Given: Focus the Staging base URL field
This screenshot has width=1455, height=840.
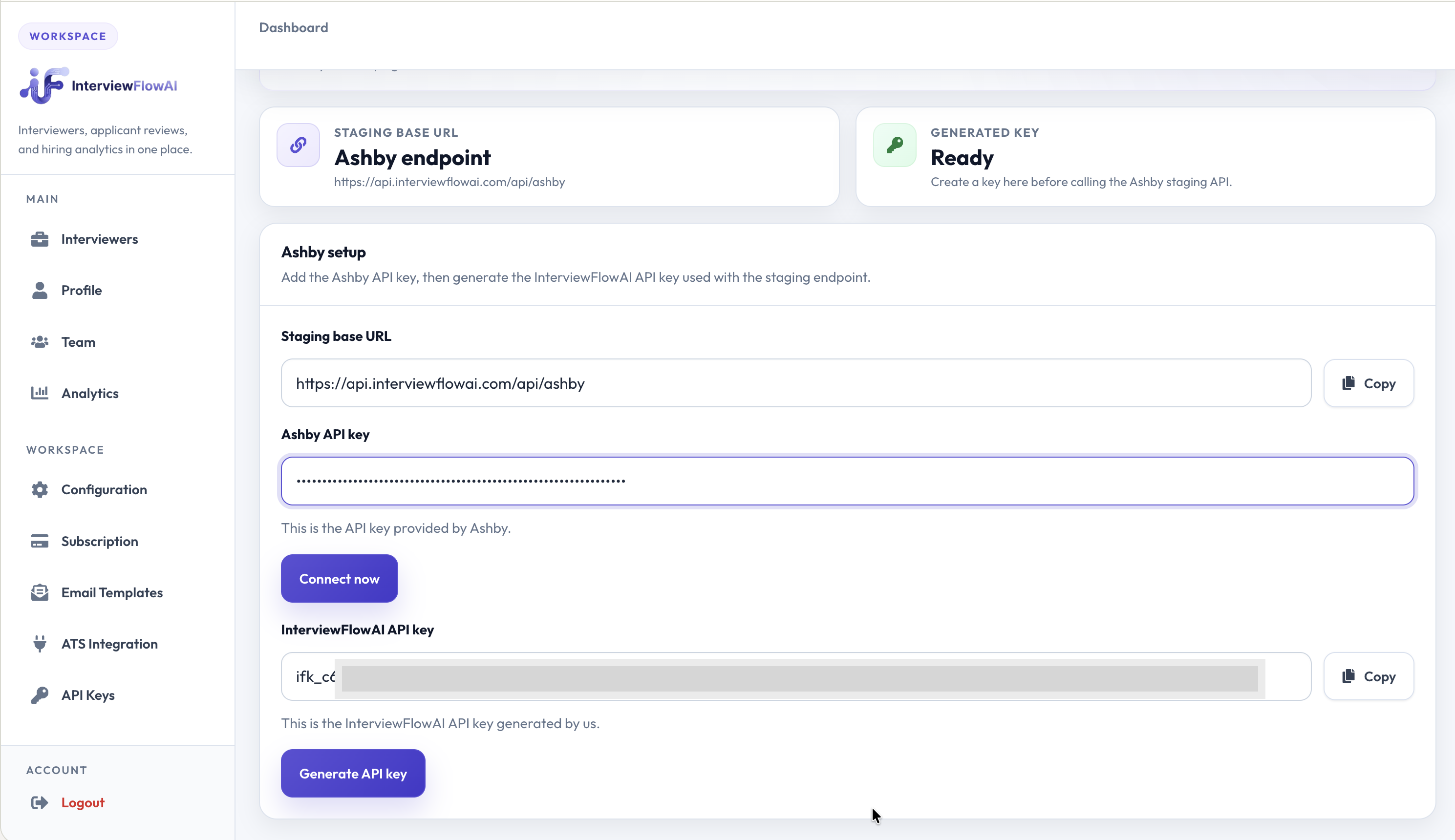Looking at the screenshot, I should [x=796, y=383].
